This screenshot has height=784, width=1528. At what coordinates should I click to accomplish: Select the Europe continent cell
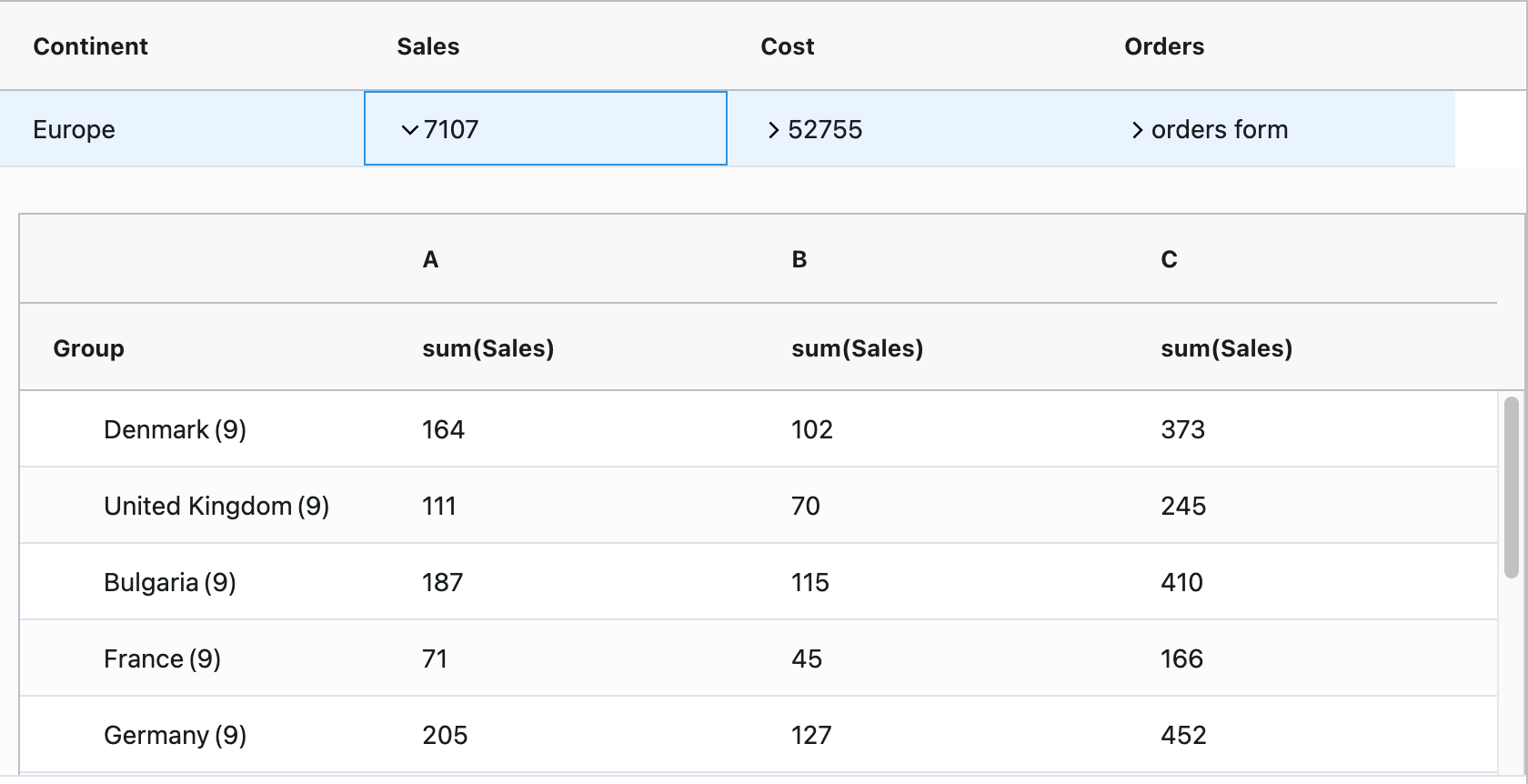(74, 129)
